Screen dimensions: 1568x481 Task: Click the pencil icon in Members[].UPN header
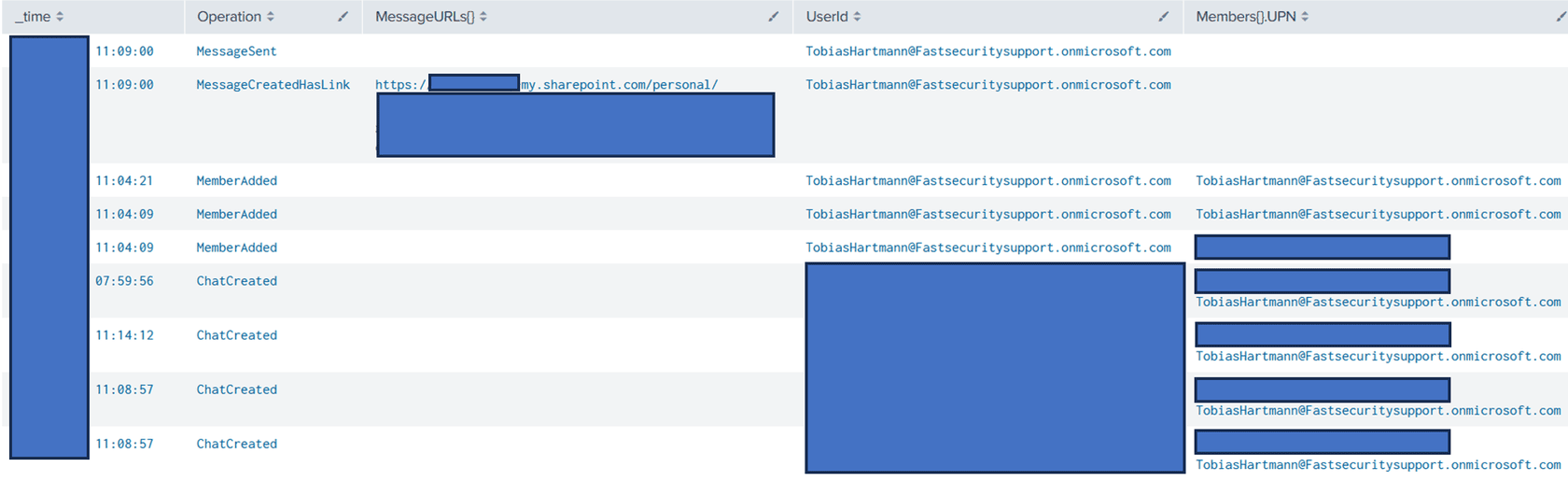(1562, 17)
